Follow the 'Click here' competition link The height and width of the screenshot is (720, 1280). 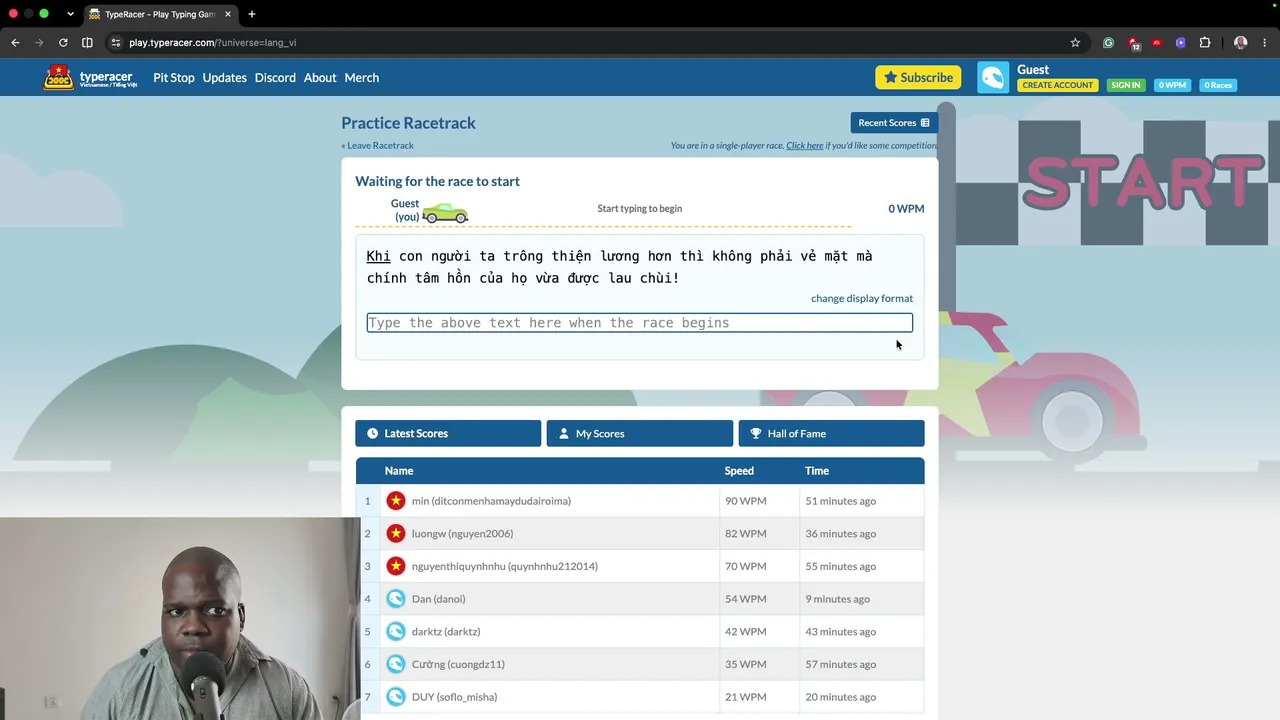[805, 146]
